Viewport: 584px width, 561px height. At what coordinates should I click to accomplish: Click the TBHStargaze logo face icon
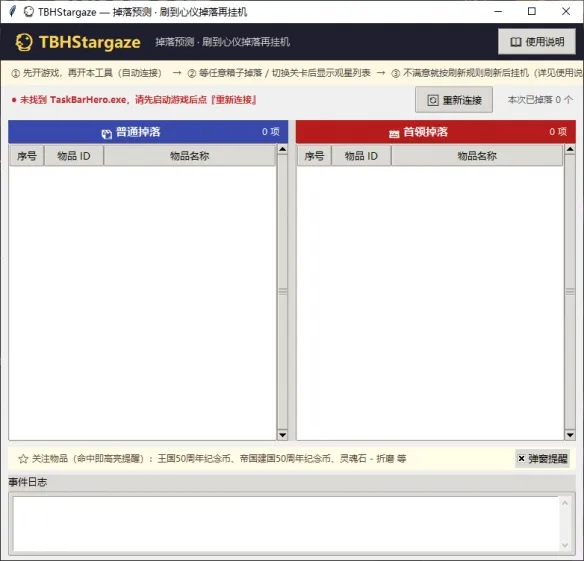24,42
